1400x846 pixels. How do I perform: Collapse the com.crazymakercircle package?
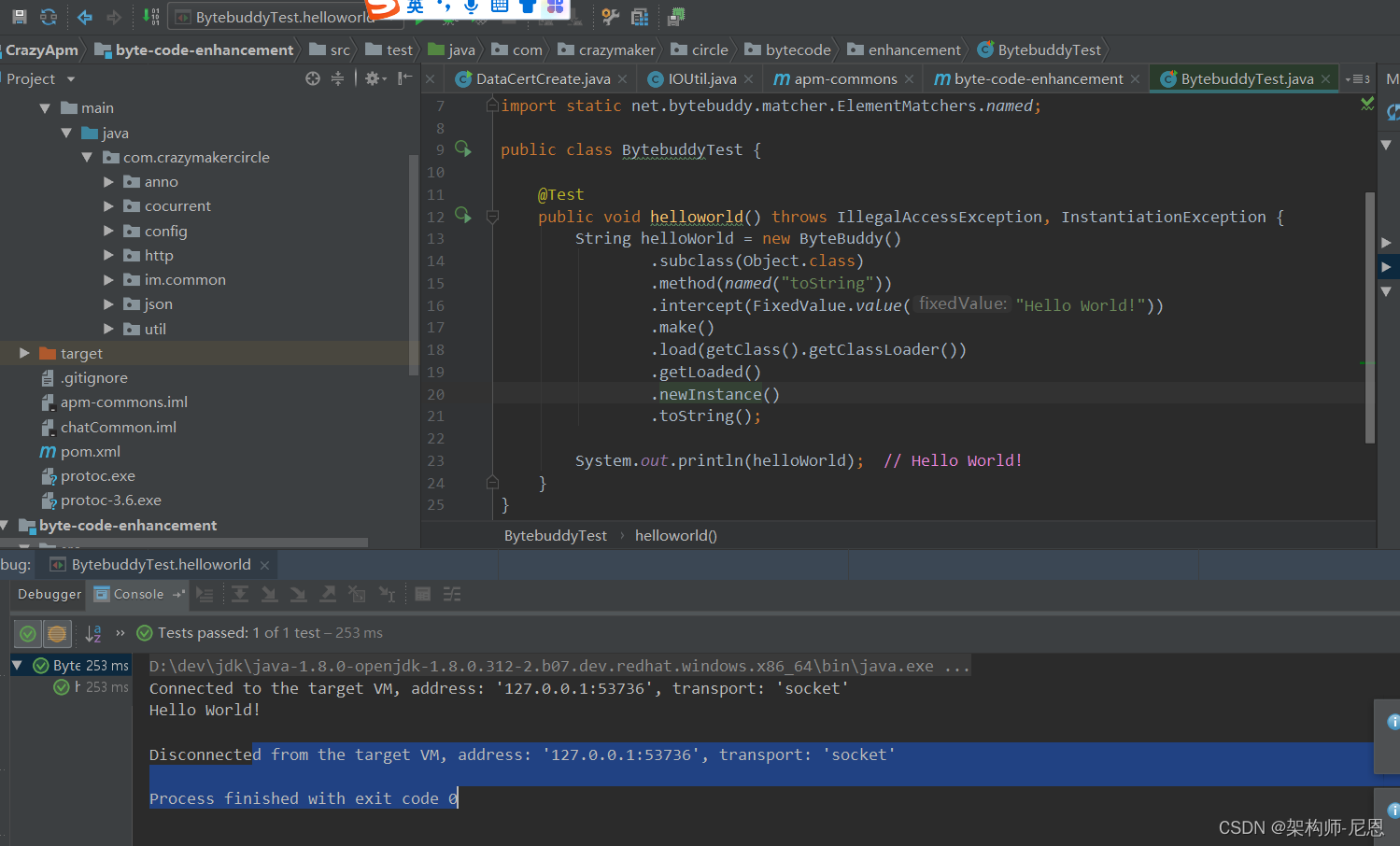[x=87, y=158]
